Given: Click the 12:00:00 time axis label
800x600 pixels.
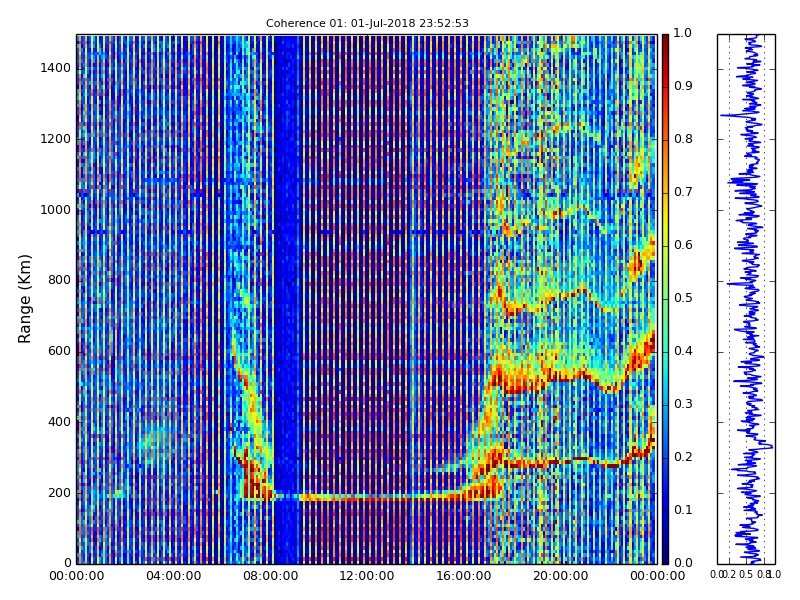Looking at the screenshot, I should click(367, 576).
